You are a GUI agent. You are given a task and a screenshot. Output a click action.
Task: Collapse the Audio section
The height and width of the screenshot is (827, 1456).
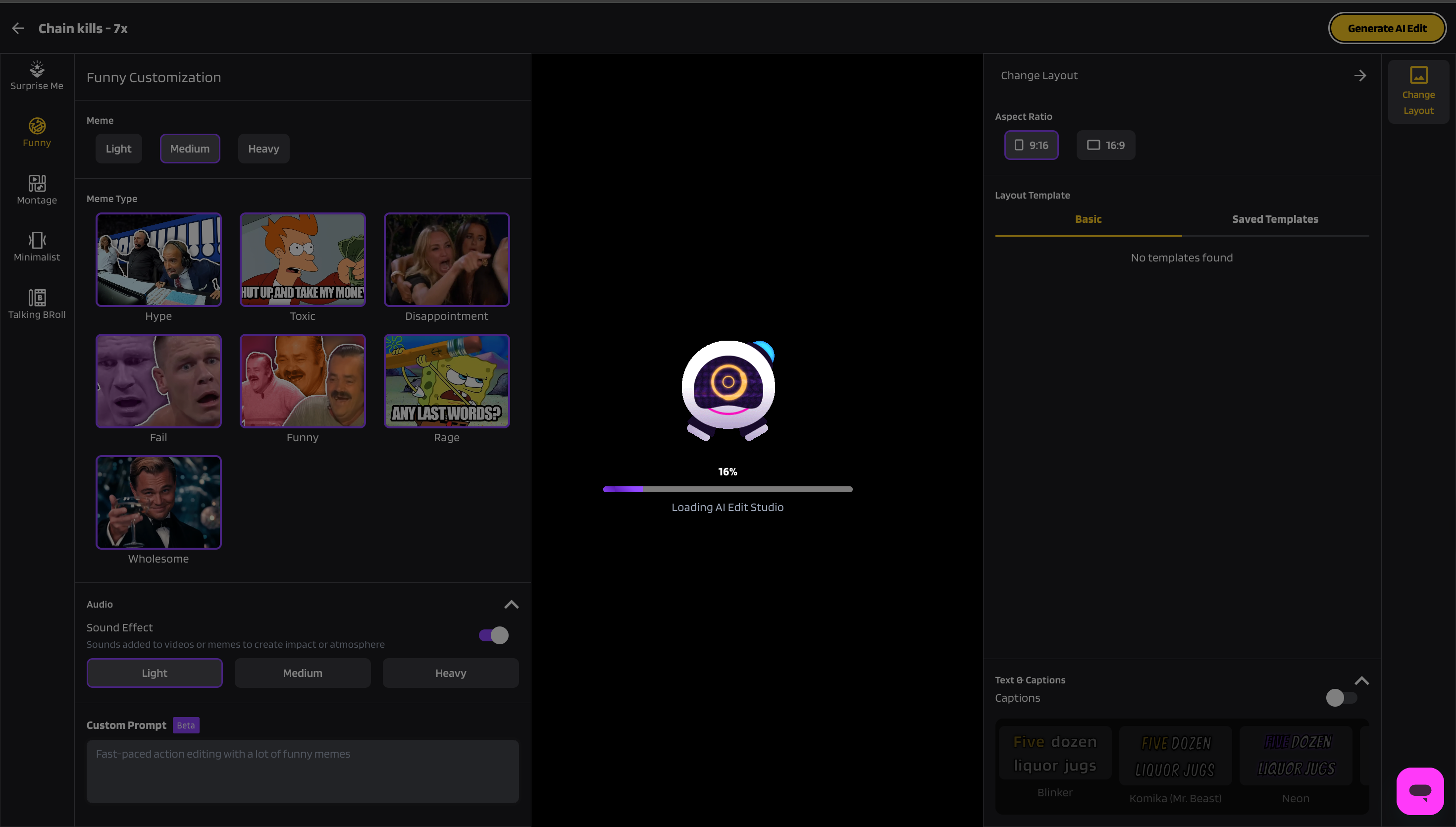click(x=511, y=604)
